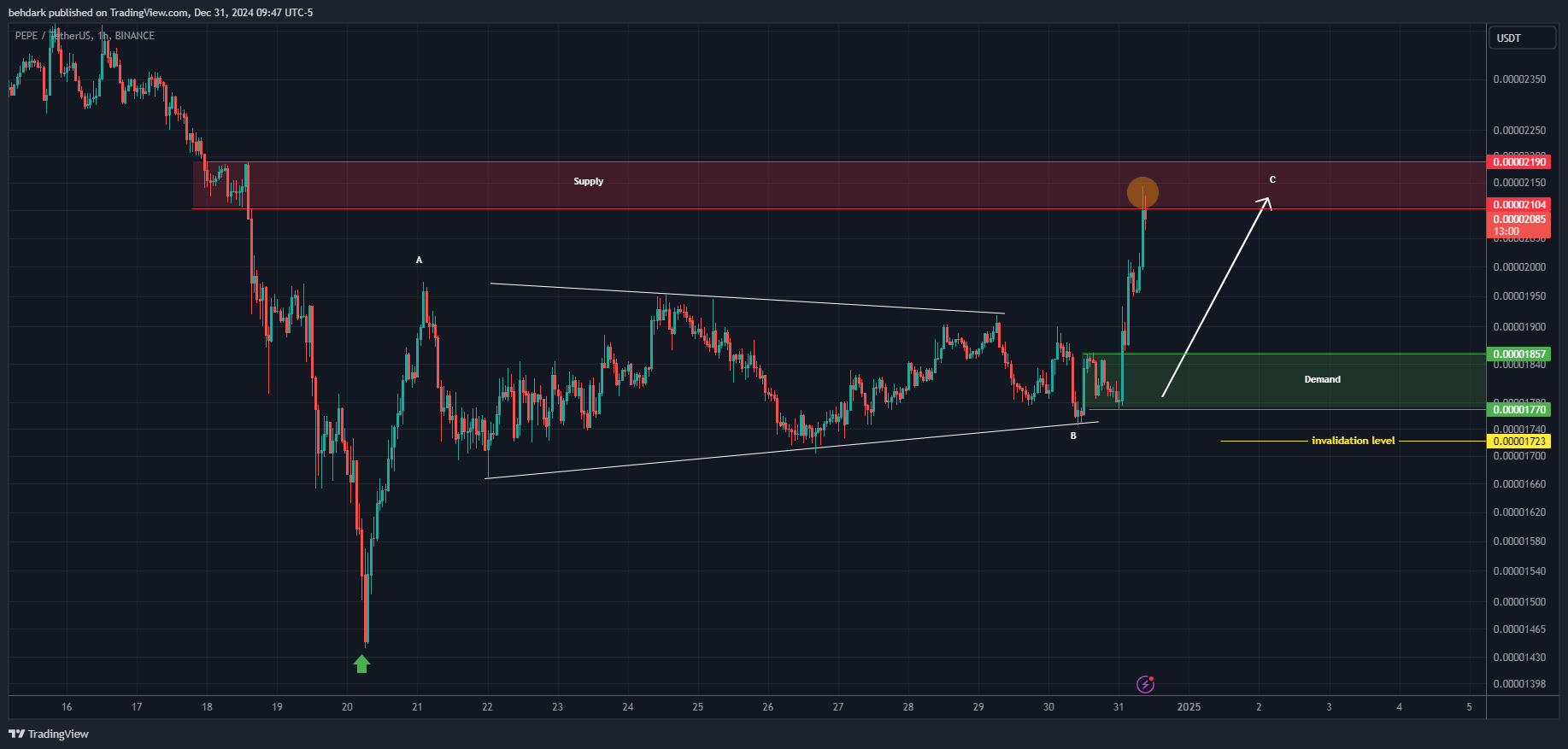Image resolution: width=1568 pixels, height=749 pixels.
Task: Click price axis value 0.00002250
Action: tap(1519, 131)
